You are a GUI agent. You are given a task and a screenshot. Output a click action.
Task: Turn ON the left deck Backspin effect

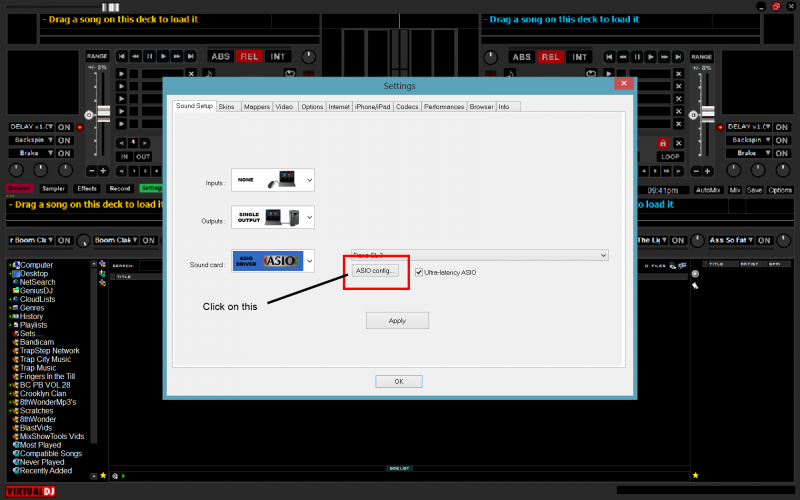click(64, 140)
